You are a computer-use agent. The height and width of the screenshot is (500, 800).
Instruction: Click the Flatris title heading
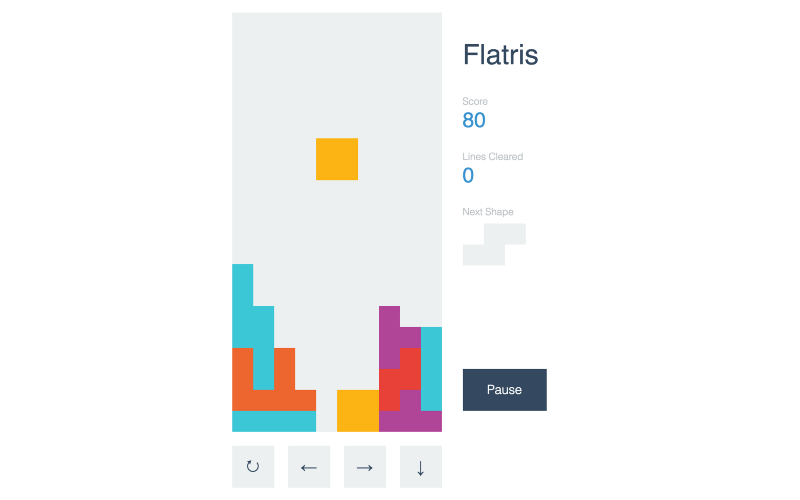(x=500, y=55)
